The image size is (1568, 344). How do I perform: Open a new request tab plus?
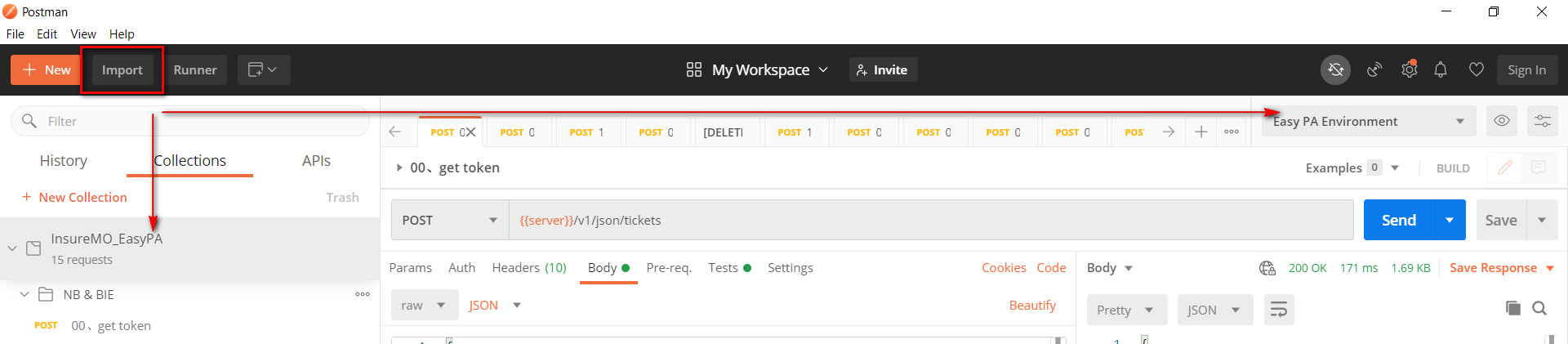click(x=1200, y=132)
